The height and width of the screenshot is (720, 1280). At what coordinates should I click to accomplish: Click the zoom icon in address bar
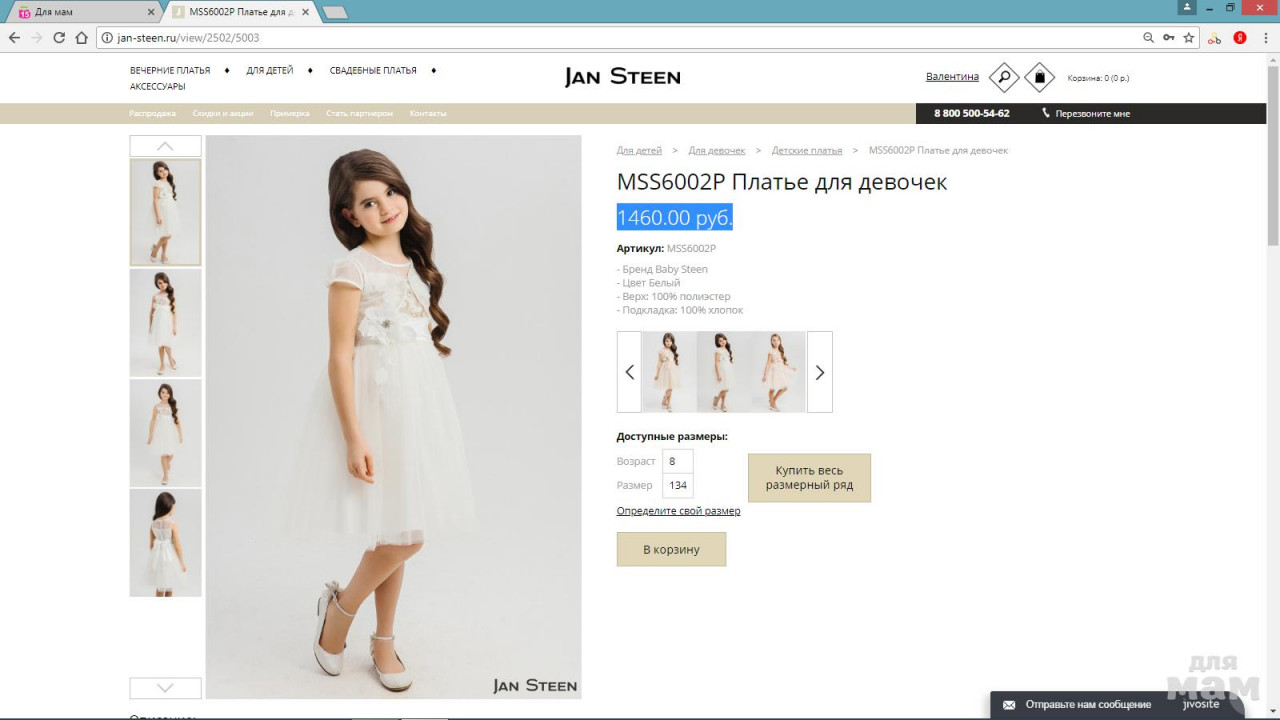pyautogui.click(x=1148, y=38)
